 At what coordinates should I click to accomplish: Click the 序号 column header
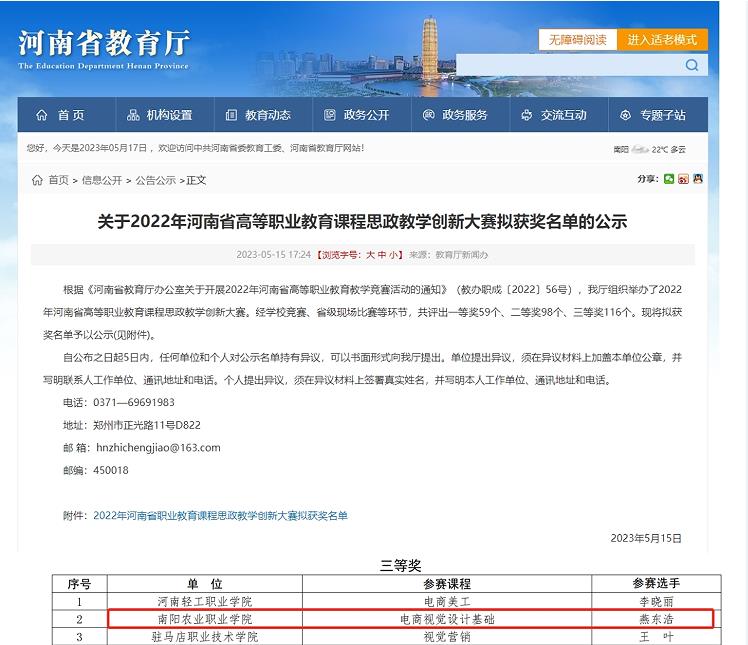(79, 583)
